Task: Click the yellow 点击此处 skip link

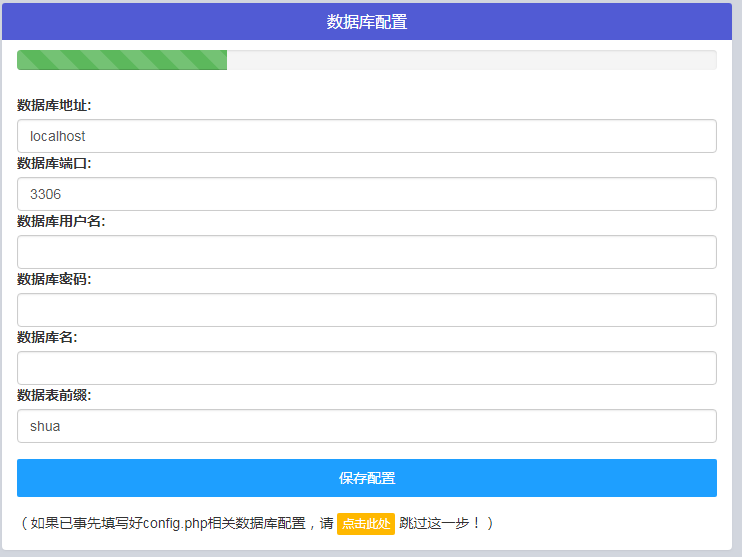Action: pos(366,524)
